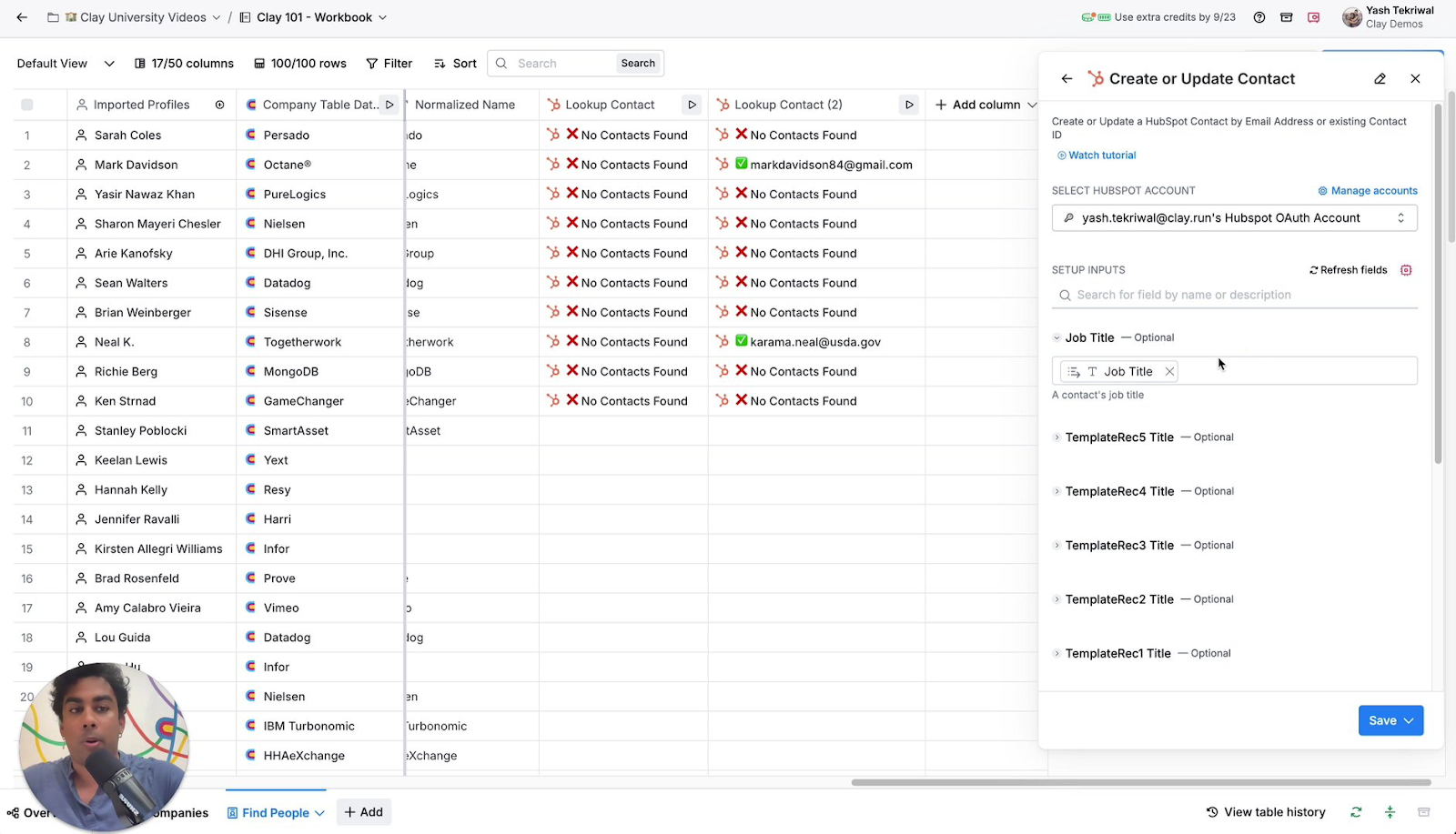Viewport: 1456px width, 834px height.
Task: Click the refresh icon in bottom bar
Action: [1356, 812]
